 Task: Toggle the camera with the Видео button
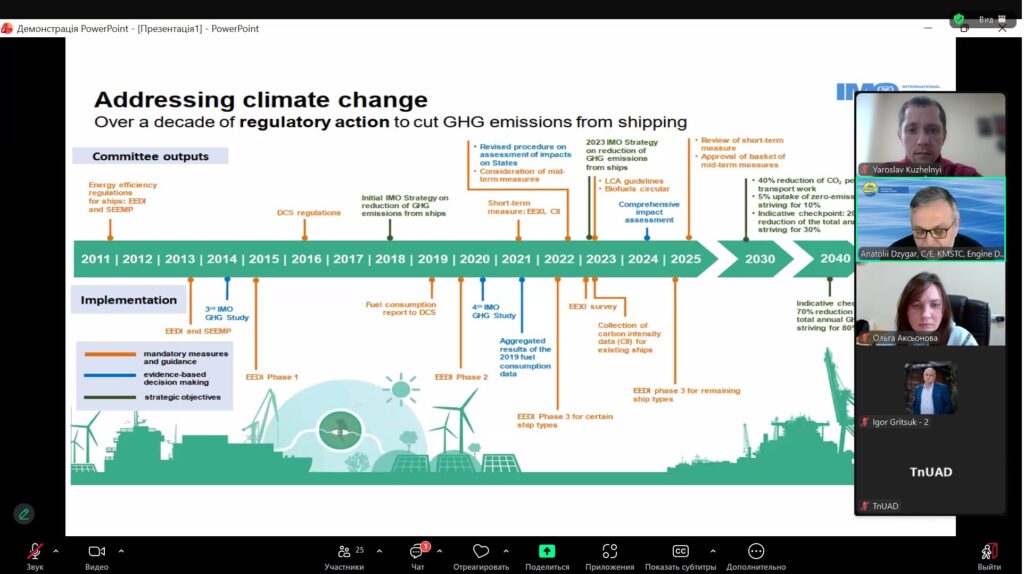tap(97, 552)
